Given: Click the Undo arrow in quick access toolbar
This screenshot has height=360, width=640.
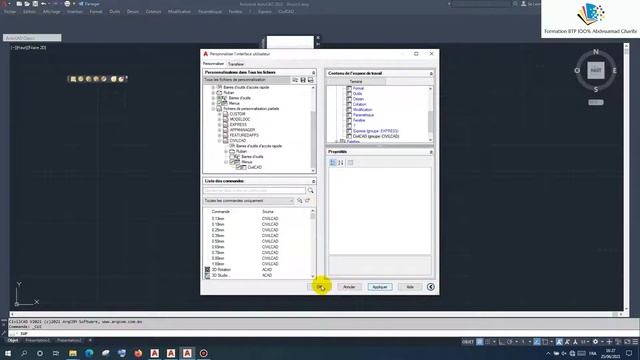Looking at the screenshot, I should pos(43,4).
